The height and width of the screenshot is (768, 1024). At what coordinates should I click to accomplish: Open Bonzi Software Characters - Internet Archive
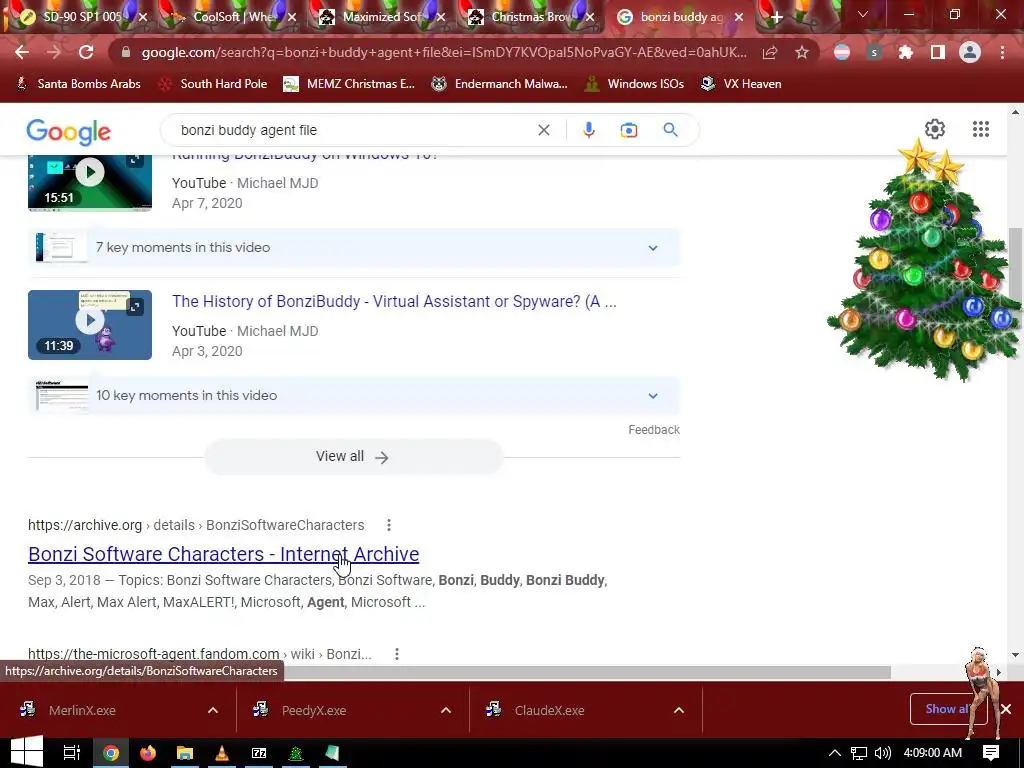tap(223, 554)
